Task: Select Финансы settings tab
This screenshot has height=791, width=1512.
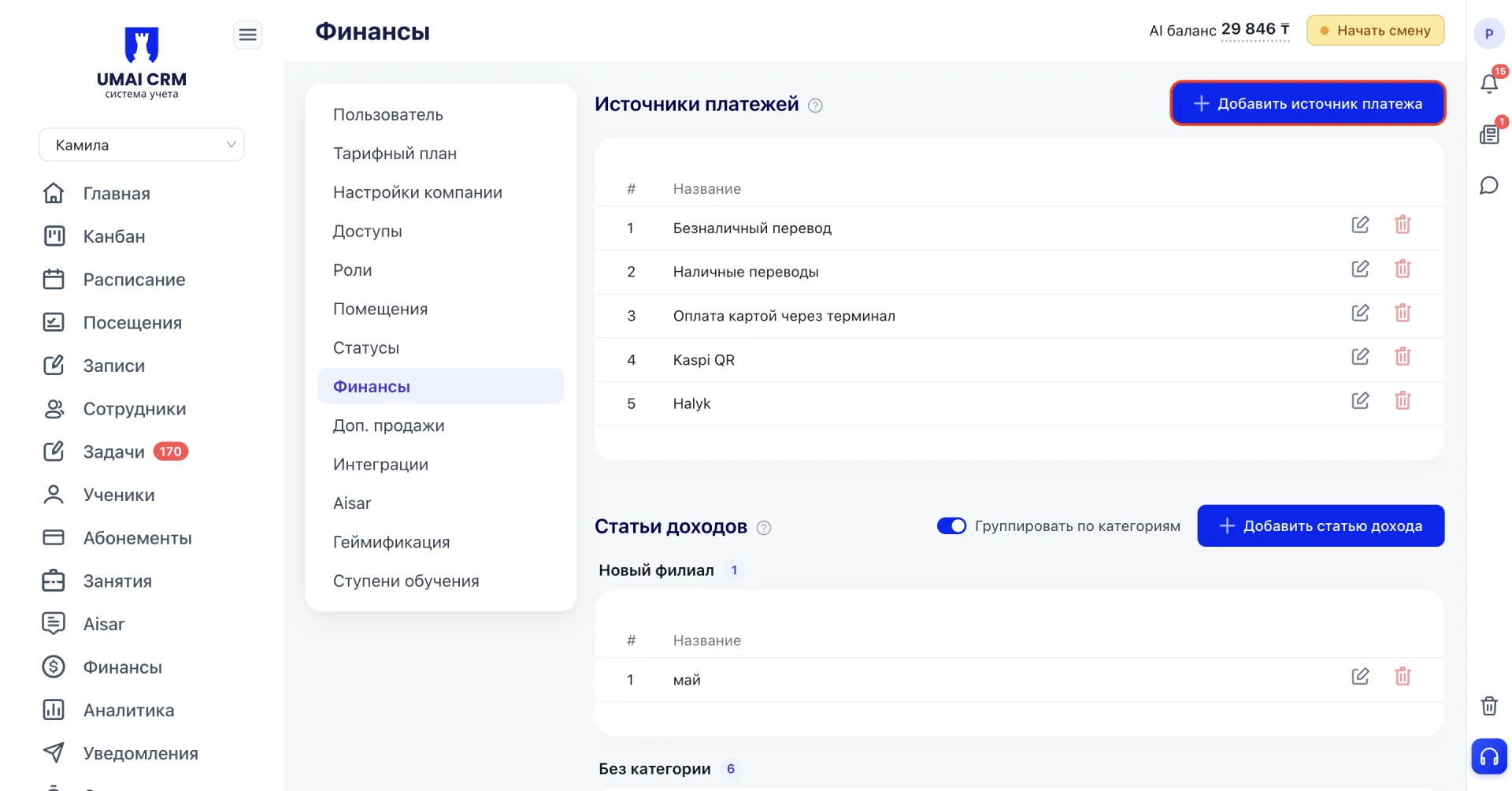Action: pyautogui.click(x=441, y=386)
